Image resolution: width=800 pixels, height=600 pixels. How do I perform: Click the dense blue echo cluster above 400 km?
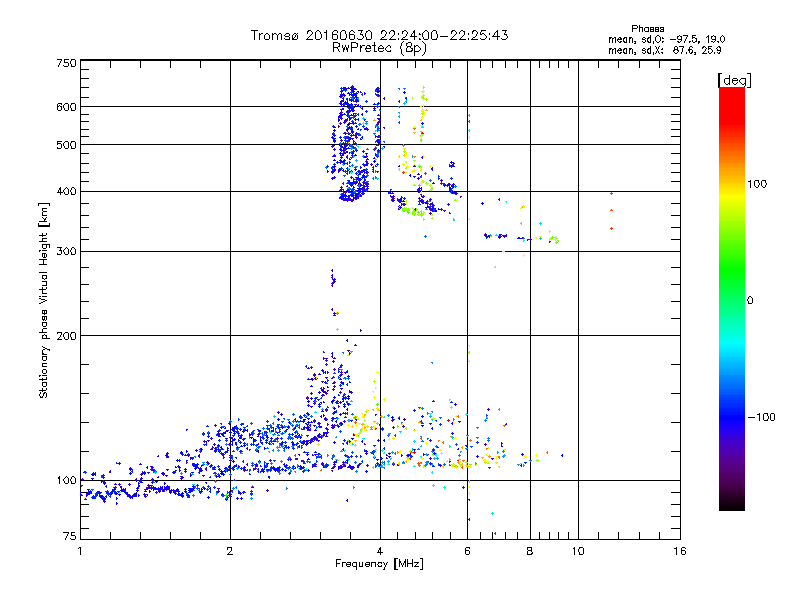point(352,145)
